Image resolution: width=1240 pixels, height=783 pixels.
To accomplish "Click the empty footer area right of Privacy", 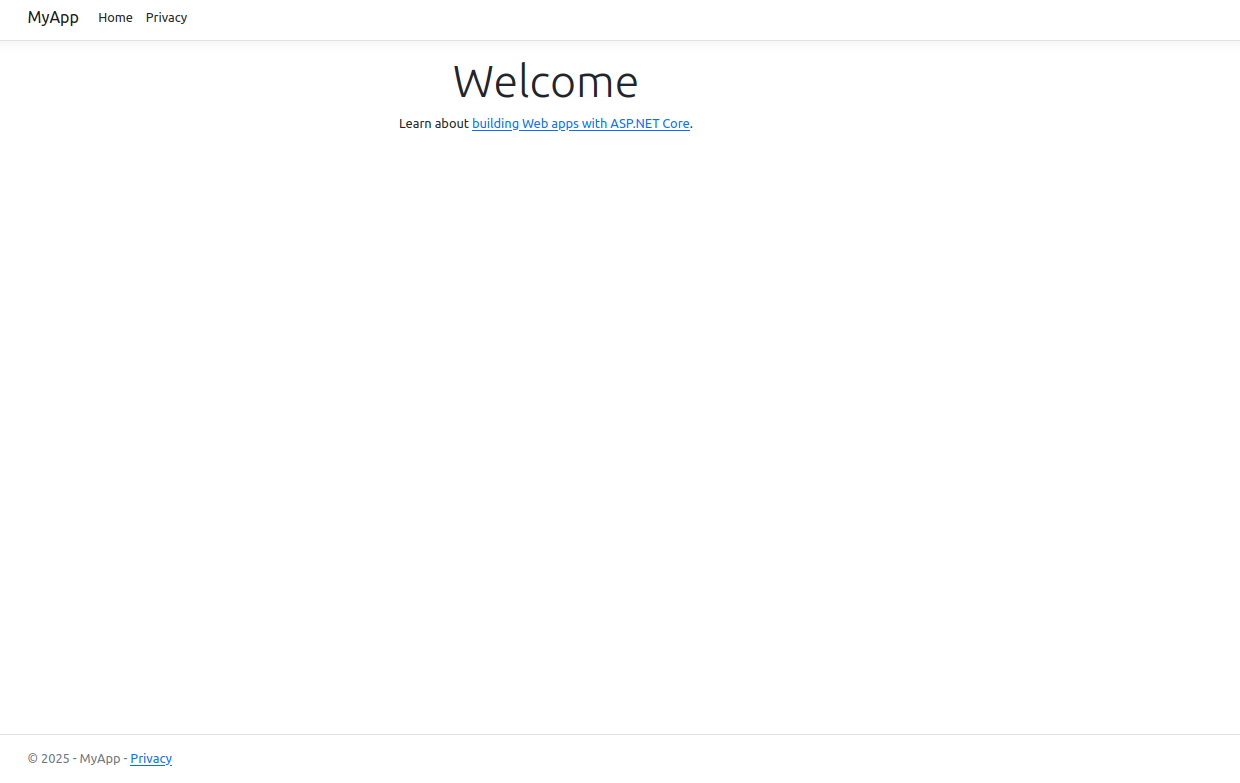I will (700, 759).
